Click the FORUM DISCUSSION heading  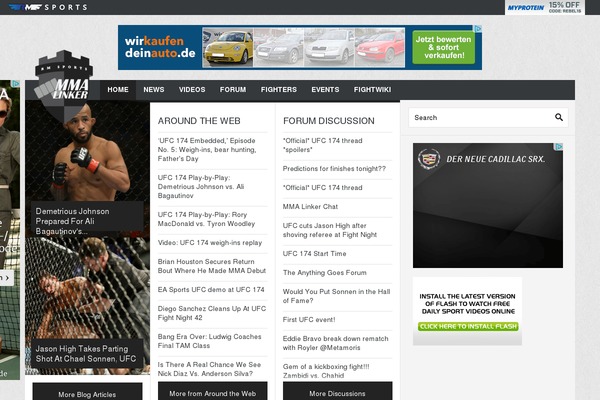pos(329,121)
